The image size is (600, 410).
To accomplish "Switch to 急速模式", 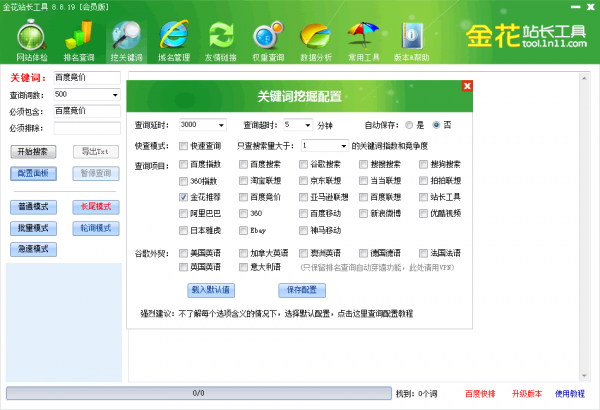I will [33, 249].
